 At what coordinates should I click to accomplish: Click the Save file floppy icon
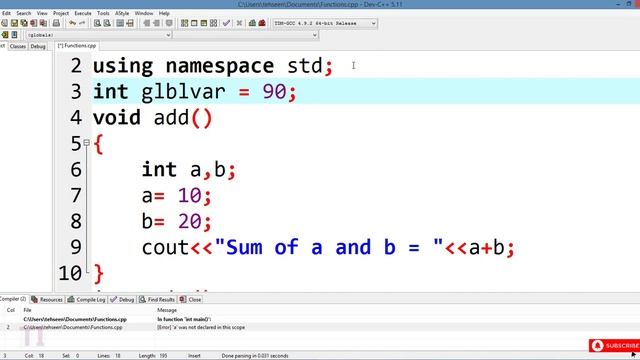coord(14,23)
